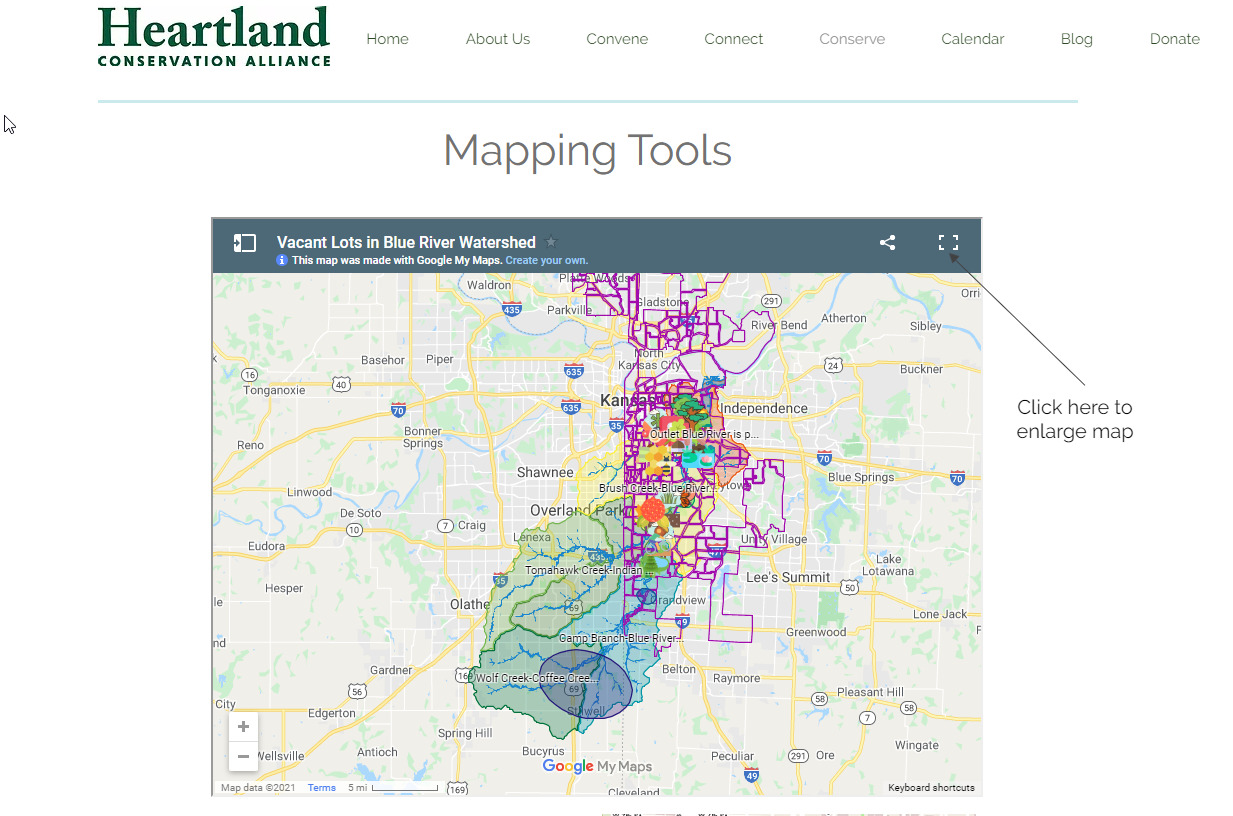Open map Keyboard shortcuts
Screen dimensions: 1233x816
931,788
